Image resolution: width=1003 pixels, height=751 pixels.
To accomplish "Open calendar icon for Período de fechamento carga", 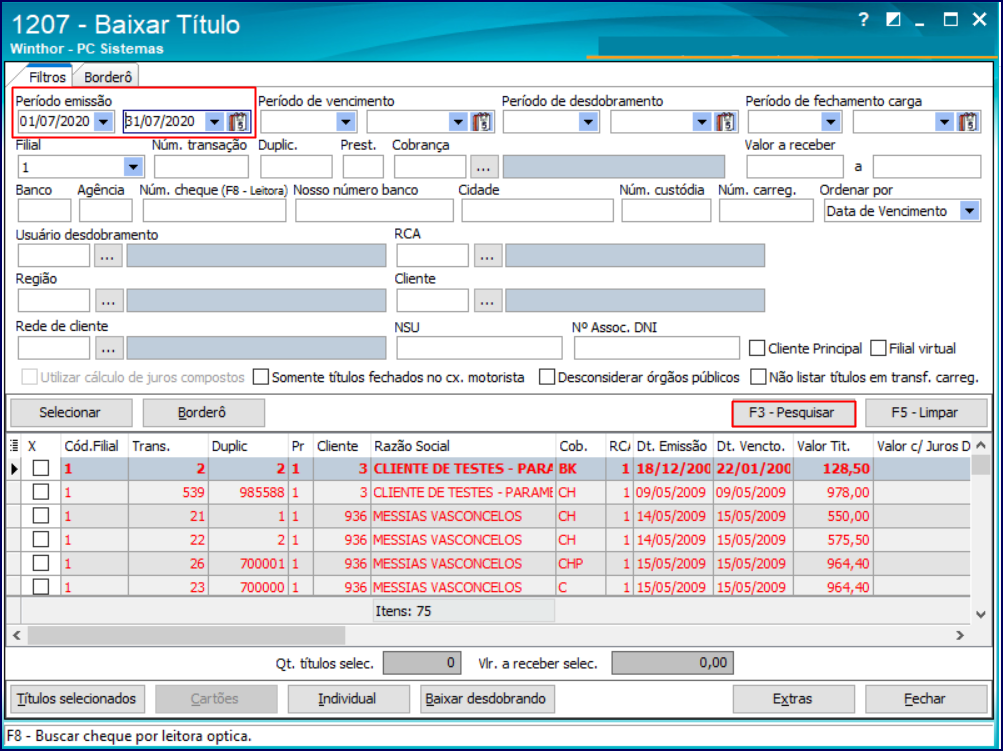I will click(x=968, y=122).
